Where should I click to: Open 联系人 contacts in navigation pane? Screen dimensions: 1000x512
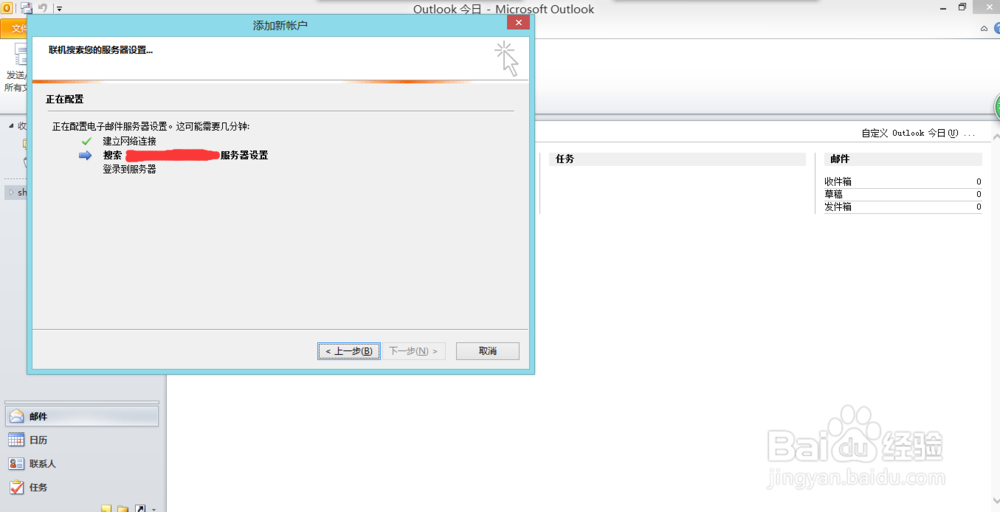pyautogui.click(x=82, y=464)
